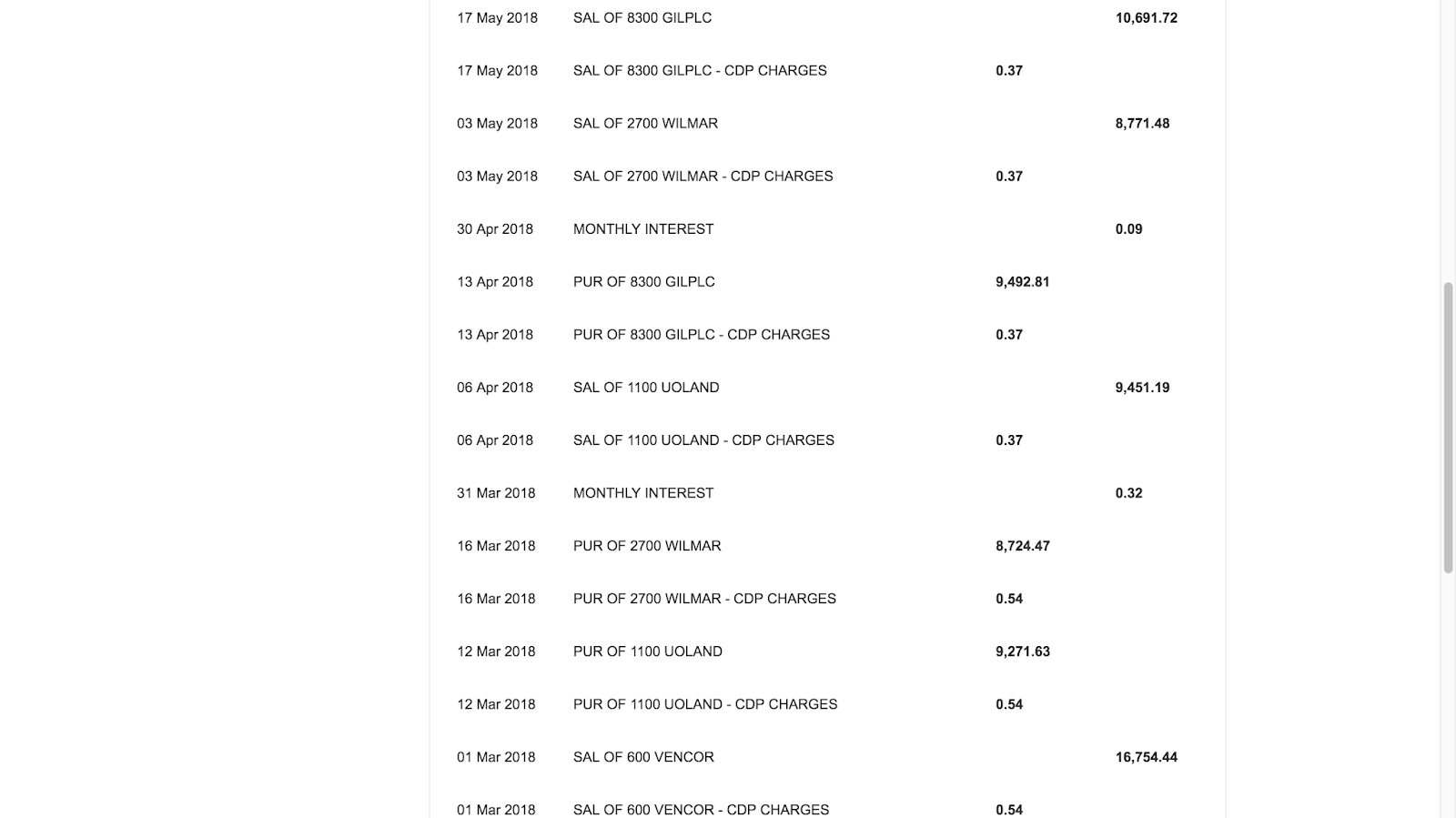Select the SAL OF 8300 GILPLC transaction
This screenshot has width=1456, height=818.
[827, 18]
